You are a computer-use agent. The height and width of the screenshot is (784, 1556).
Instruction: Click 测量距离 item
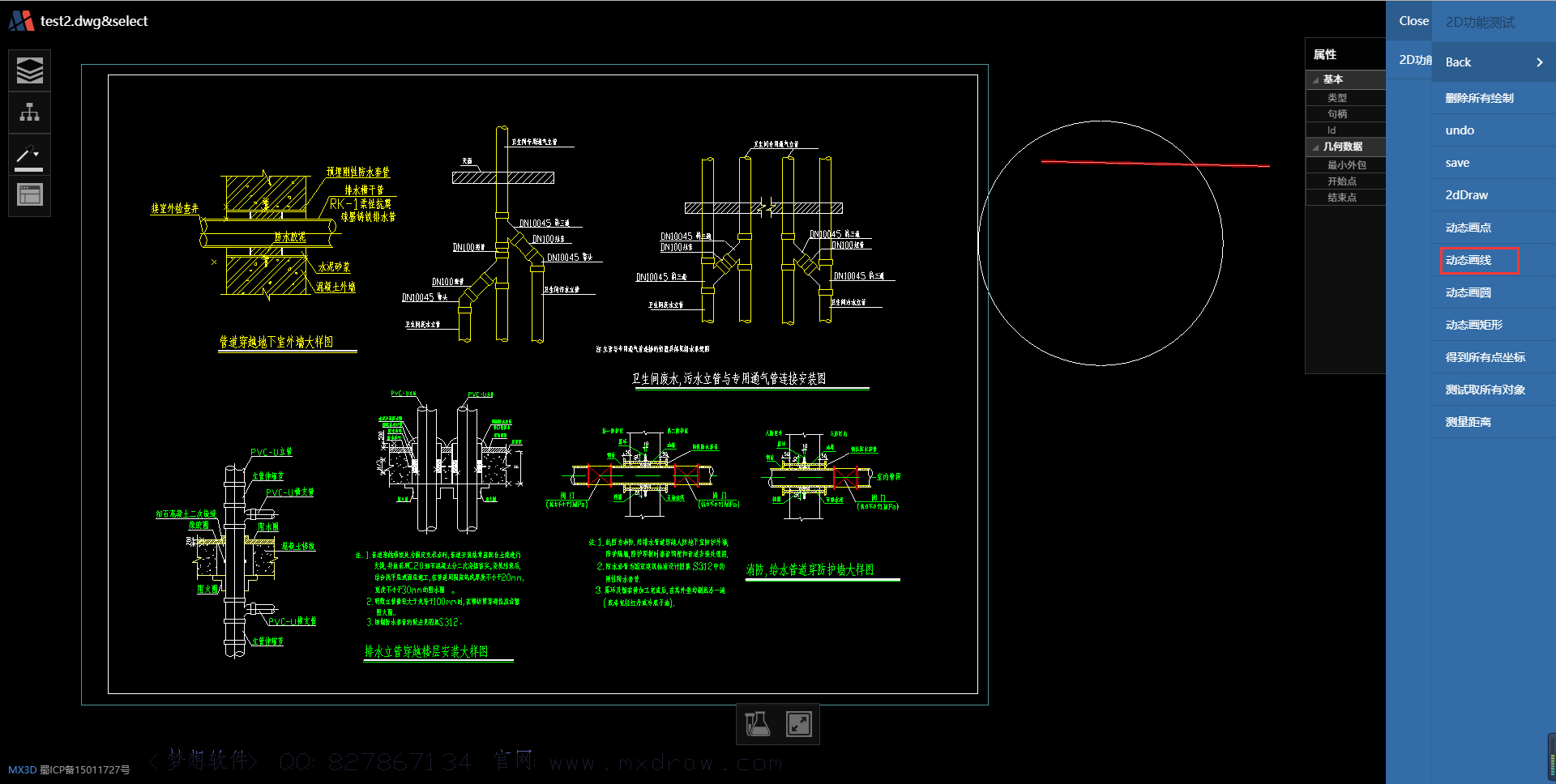point(1494,422)
